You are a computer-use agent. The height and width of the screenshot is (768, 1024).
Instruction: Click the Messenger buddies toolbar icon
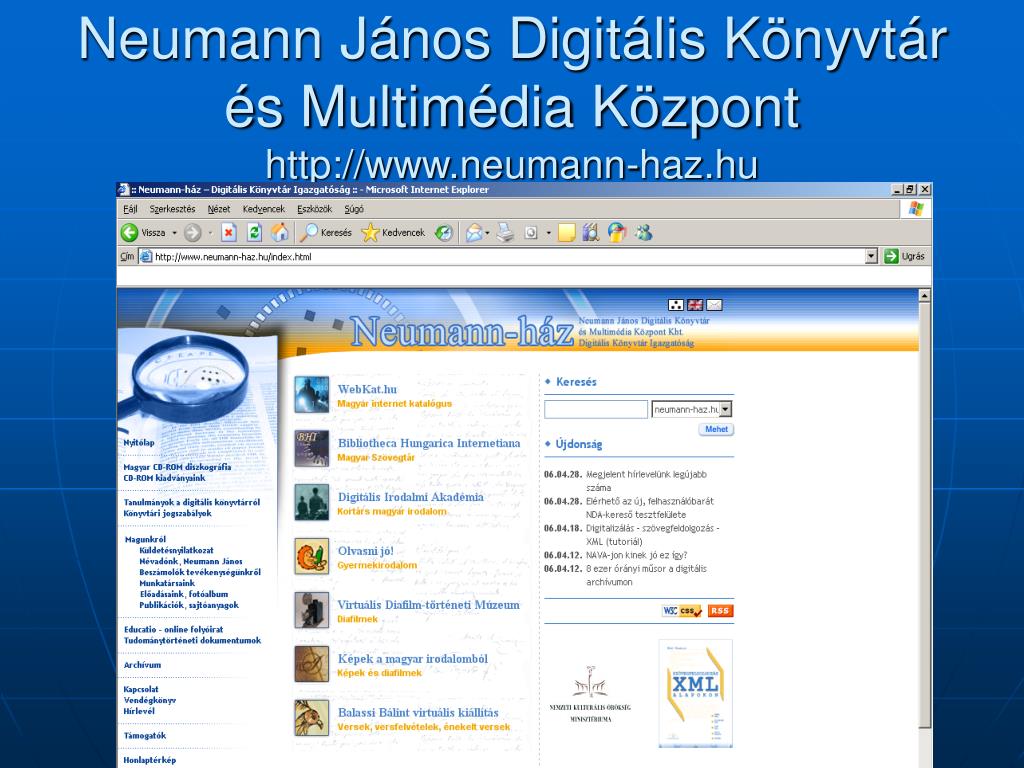tap(644, 232)
